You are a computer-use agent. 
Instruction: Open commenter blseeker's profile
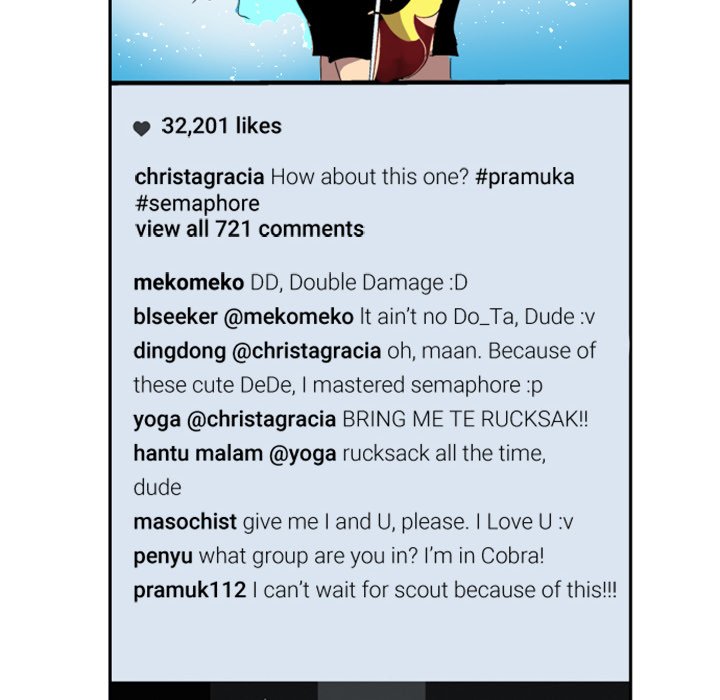point(175,316)
